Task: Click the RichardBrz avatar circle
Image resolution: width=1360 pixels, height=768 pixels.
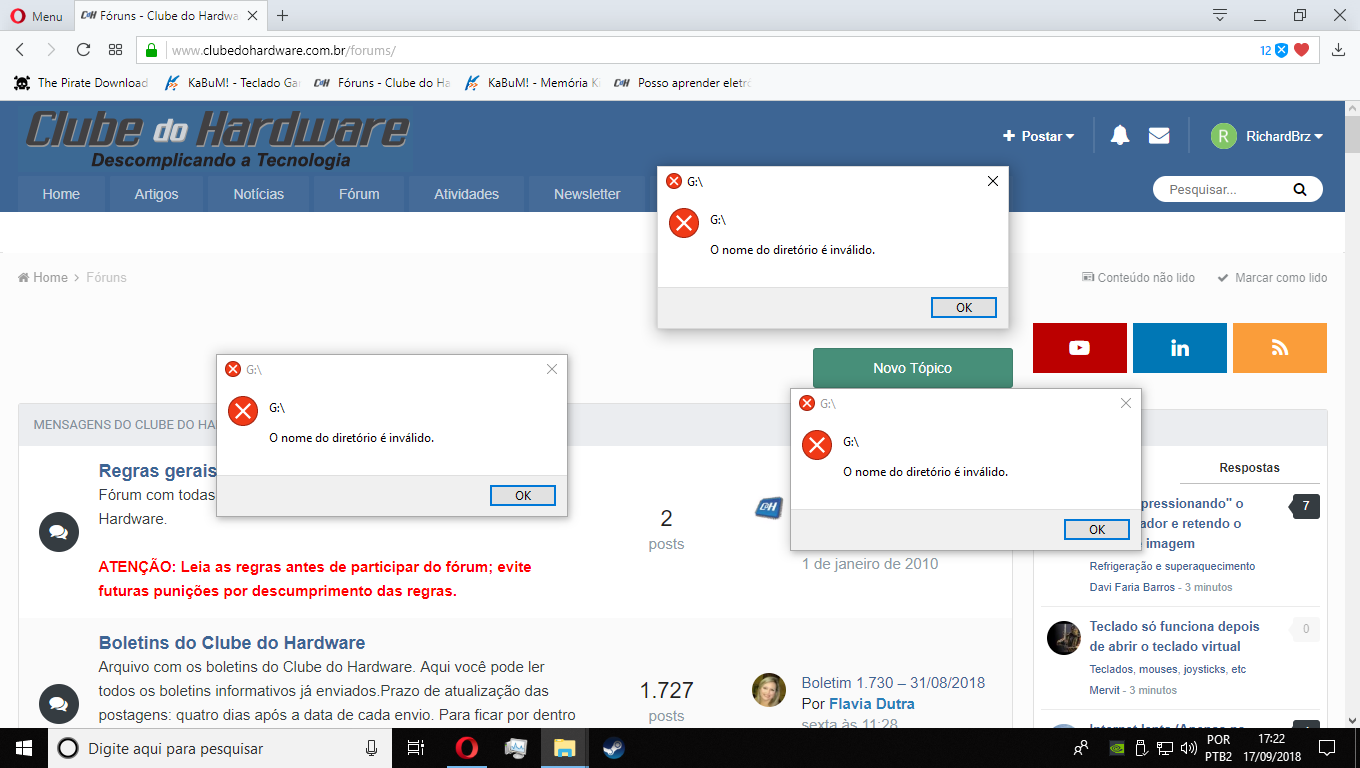Action: click(1223, 136)
